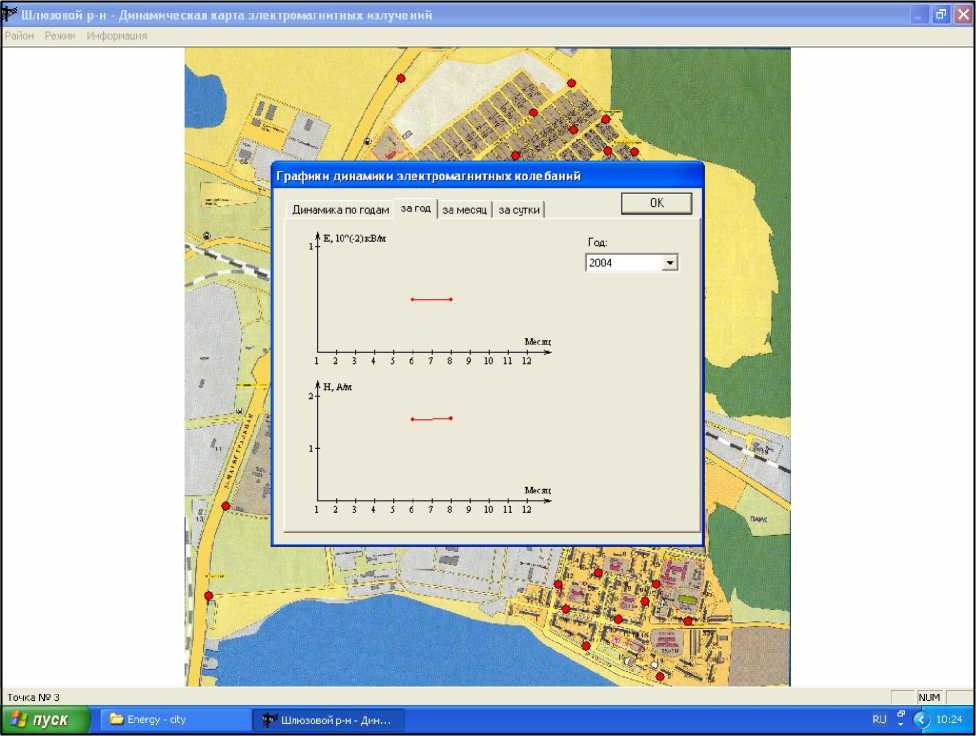This screenshot has width=976, height=736.
Task: Click the Energy - city folder taskbar icon
Action: pyautogui.click(x=117, y=719)
